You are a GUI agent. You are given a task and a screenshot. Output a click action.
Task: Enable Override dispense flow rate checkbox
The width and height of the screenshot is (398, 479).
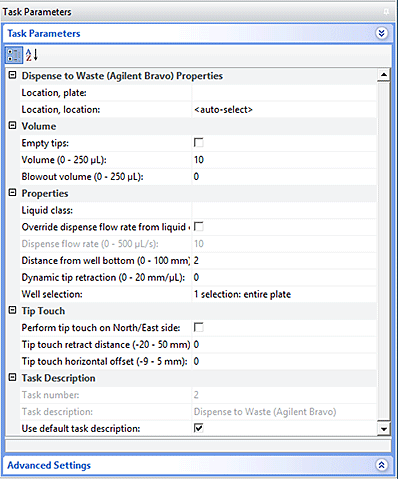tap(199, 227)
